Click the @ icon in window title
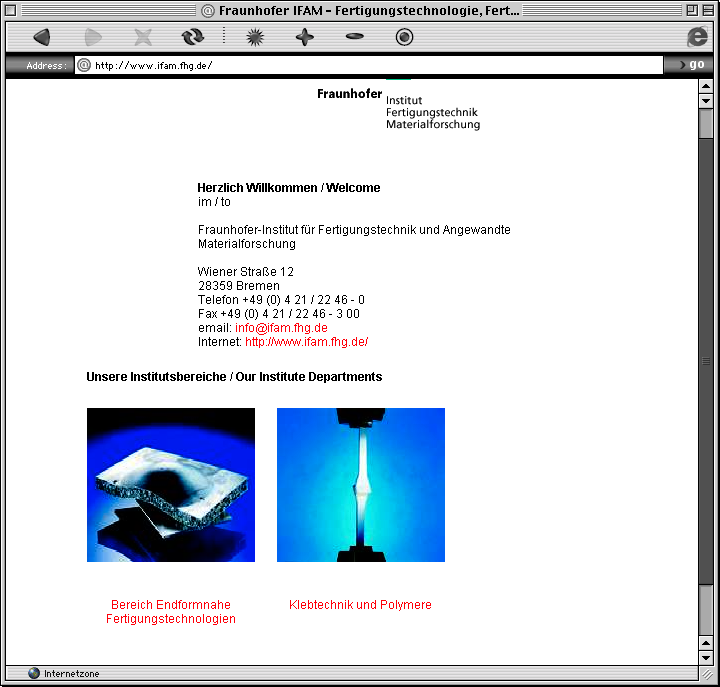The height and width of the screenshot is (687, 720). pos(208,11)
